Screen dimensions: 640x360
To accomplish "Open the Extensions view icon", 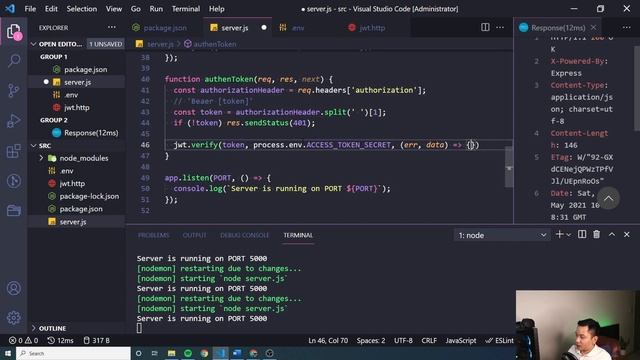I will tap(14, 151).
